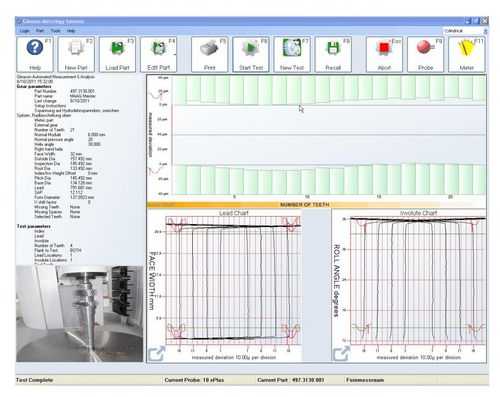The height and width of the screenshot is (397, 500).
Task: Expand the Lead Chart with the arrow icon
Action: (x=157, y=354)
